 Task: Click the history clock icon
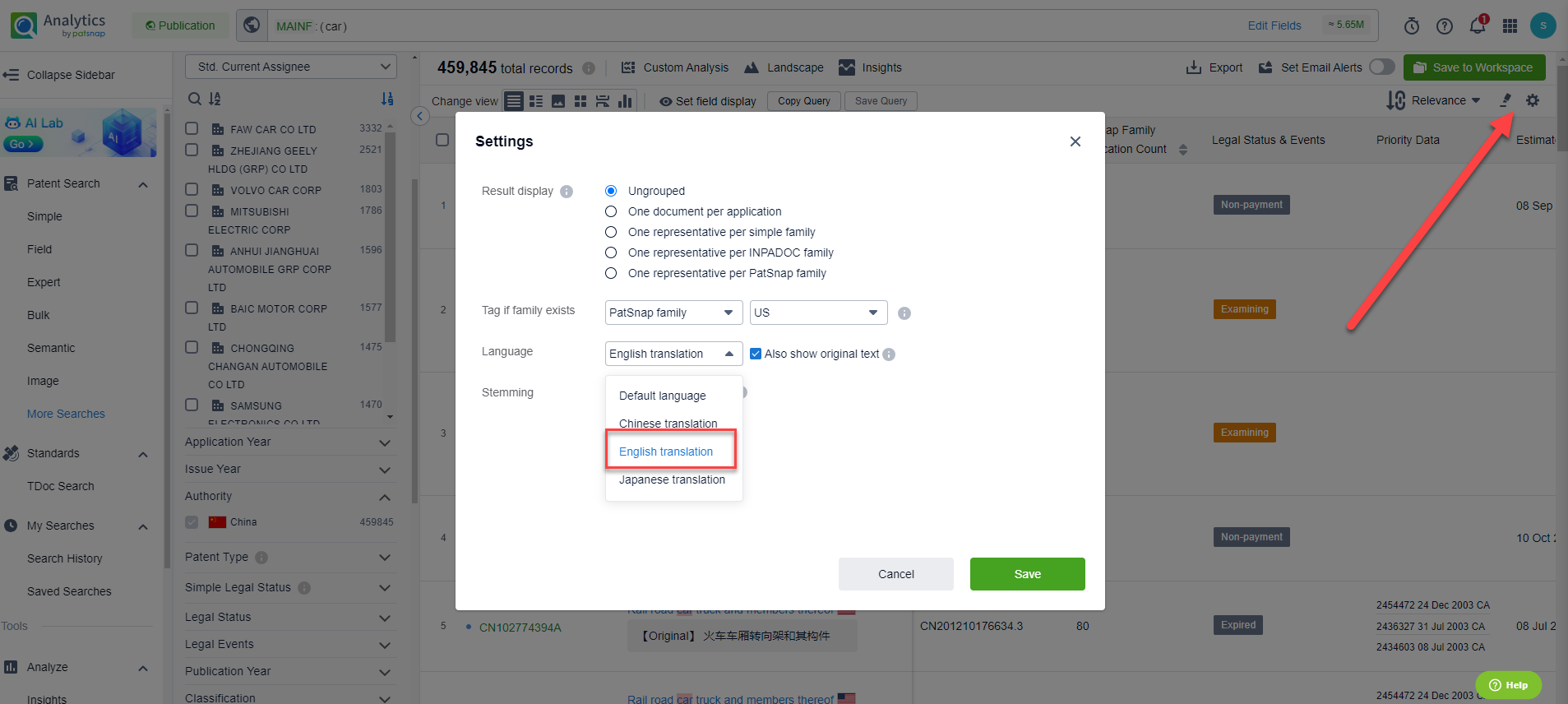(x=1412, y=26)
